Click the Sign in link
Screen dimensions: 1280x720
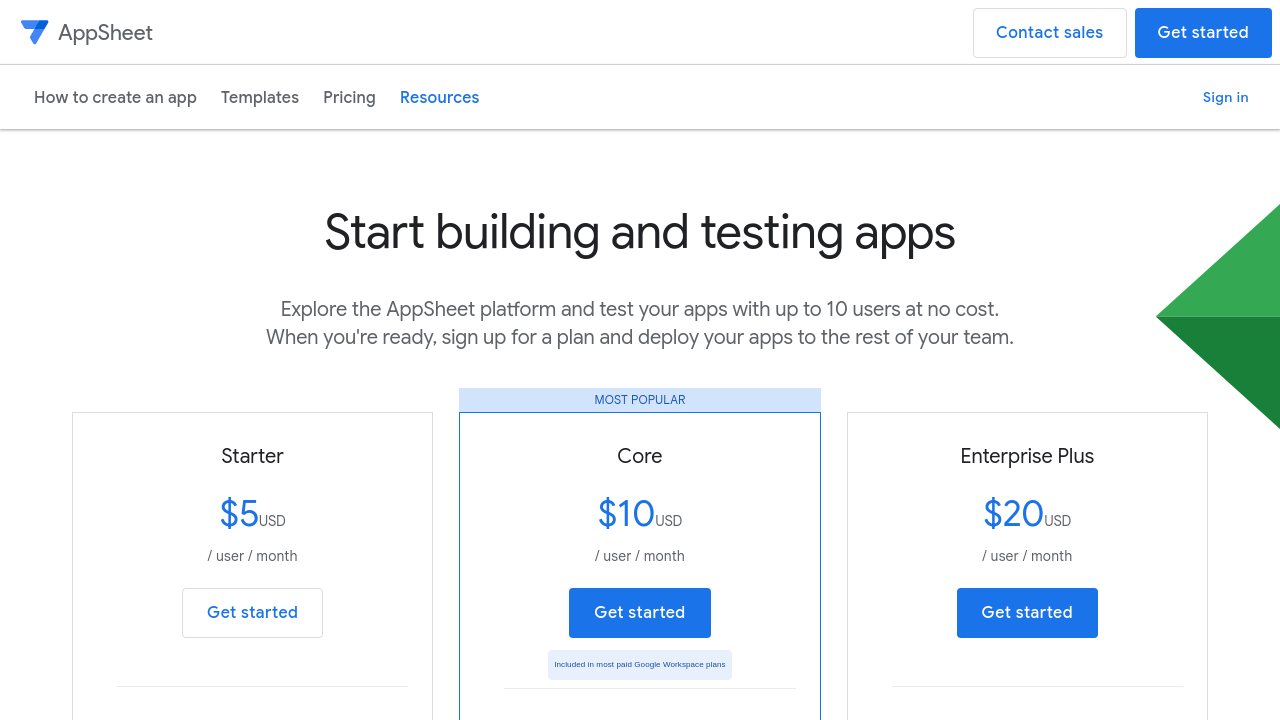(x=1225, y=97)
